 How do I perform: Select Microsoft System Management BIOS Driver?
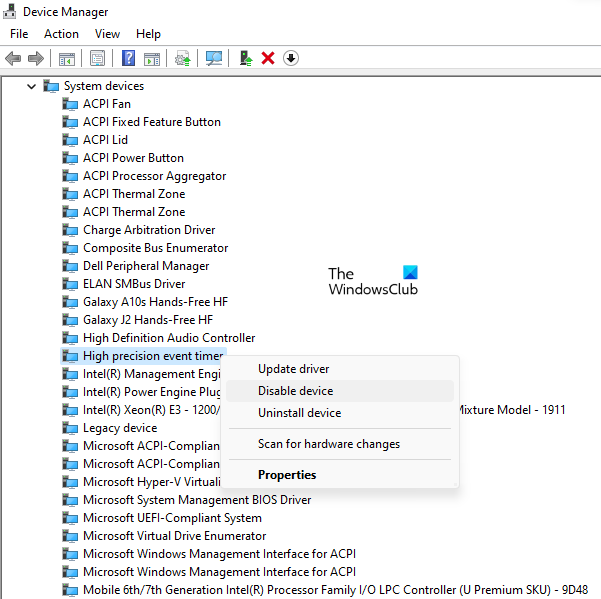click(197, 500)
